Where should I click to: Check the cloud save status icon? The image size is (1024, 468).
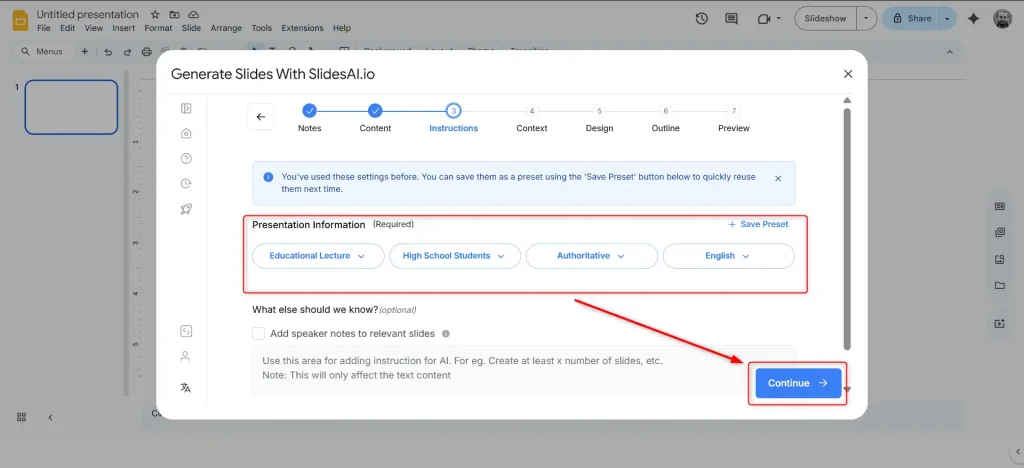click(193, 14)
